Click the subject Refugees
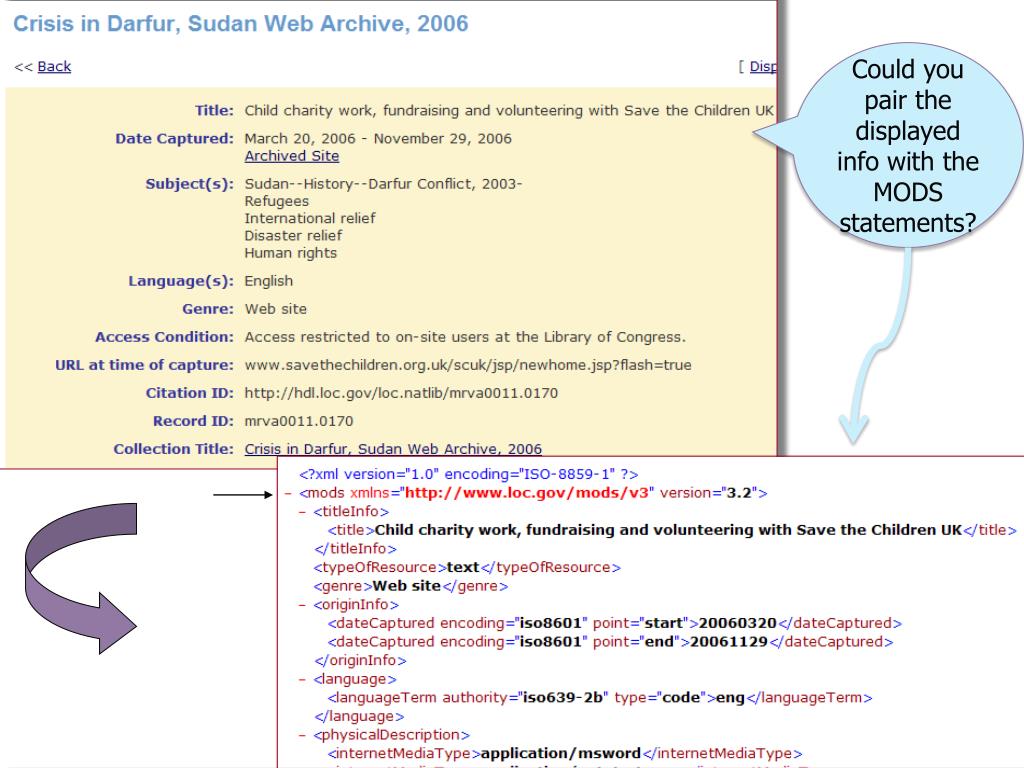 pyautogui.click(x=276, y=201)
